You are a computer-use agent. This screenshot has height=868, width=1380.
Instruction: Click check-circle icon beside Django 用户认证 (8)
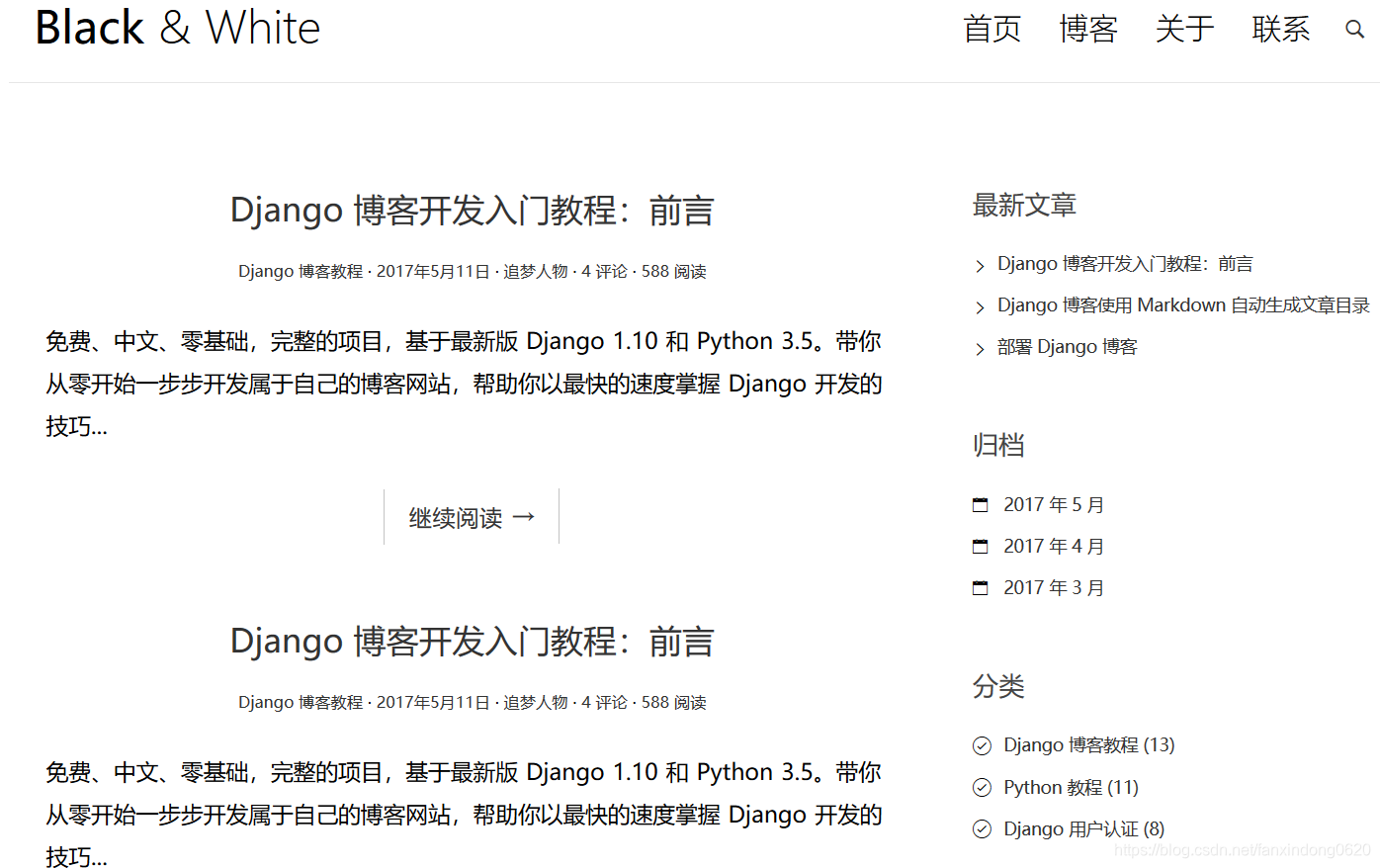click(982, 829)
